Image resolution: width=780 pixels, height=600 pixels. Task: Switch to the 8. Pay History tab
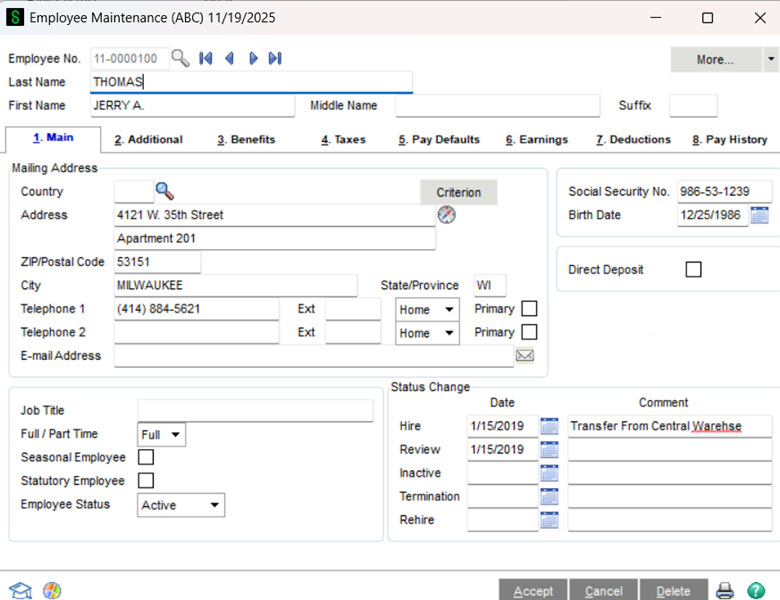point(729,139)
